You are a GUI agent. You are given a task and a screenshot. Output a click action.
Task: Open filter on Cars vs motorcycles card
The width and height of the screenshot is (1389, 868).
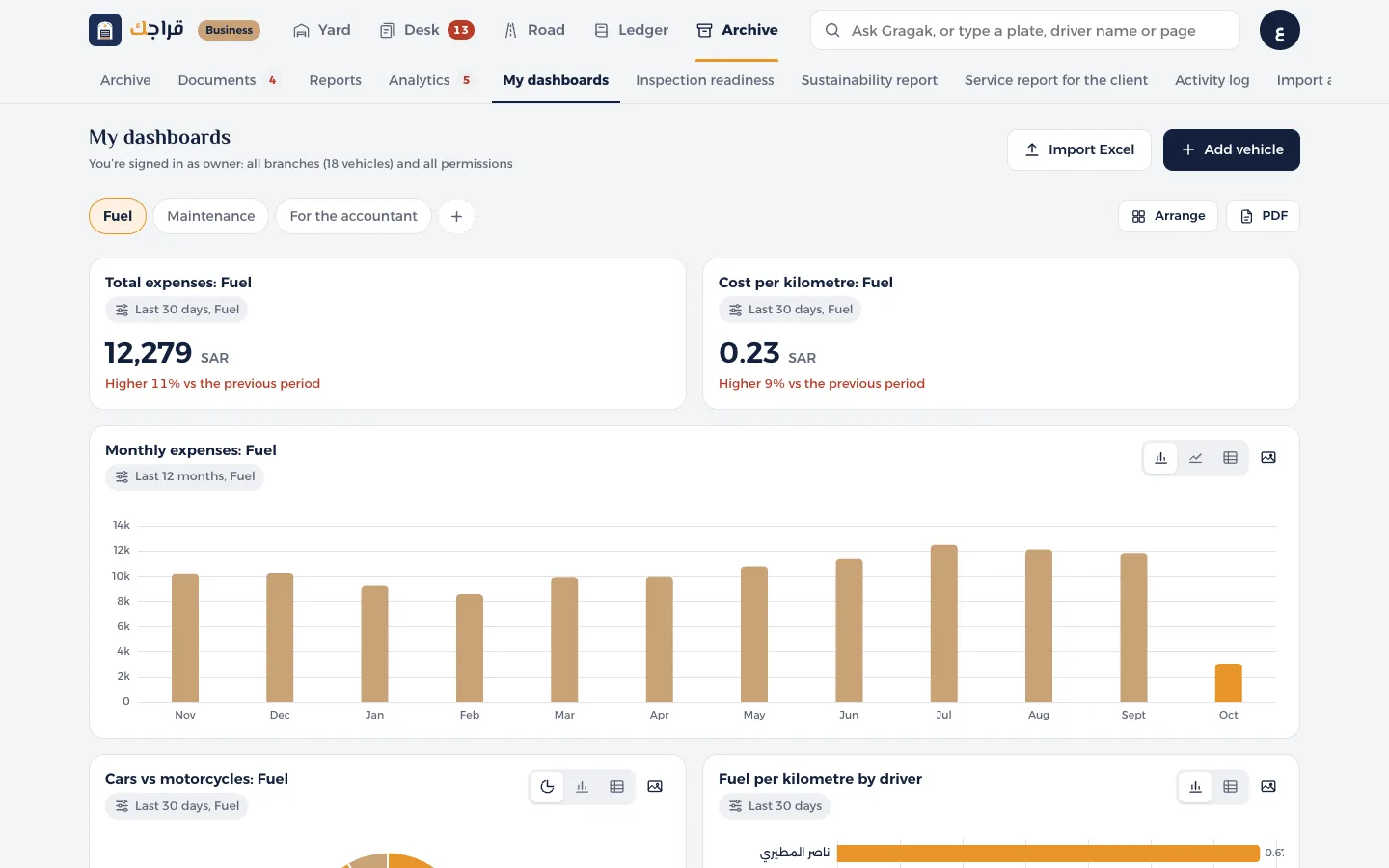tap(177, 806)
